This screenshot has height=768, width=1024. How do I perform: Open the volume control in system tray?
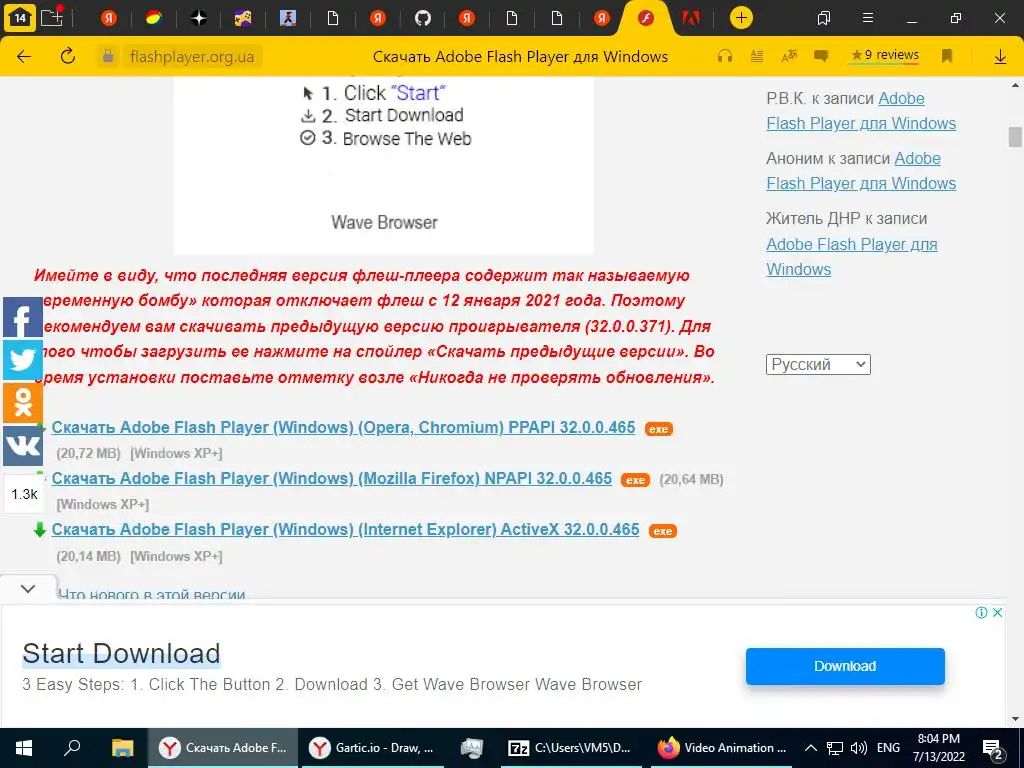click(859, 748)
